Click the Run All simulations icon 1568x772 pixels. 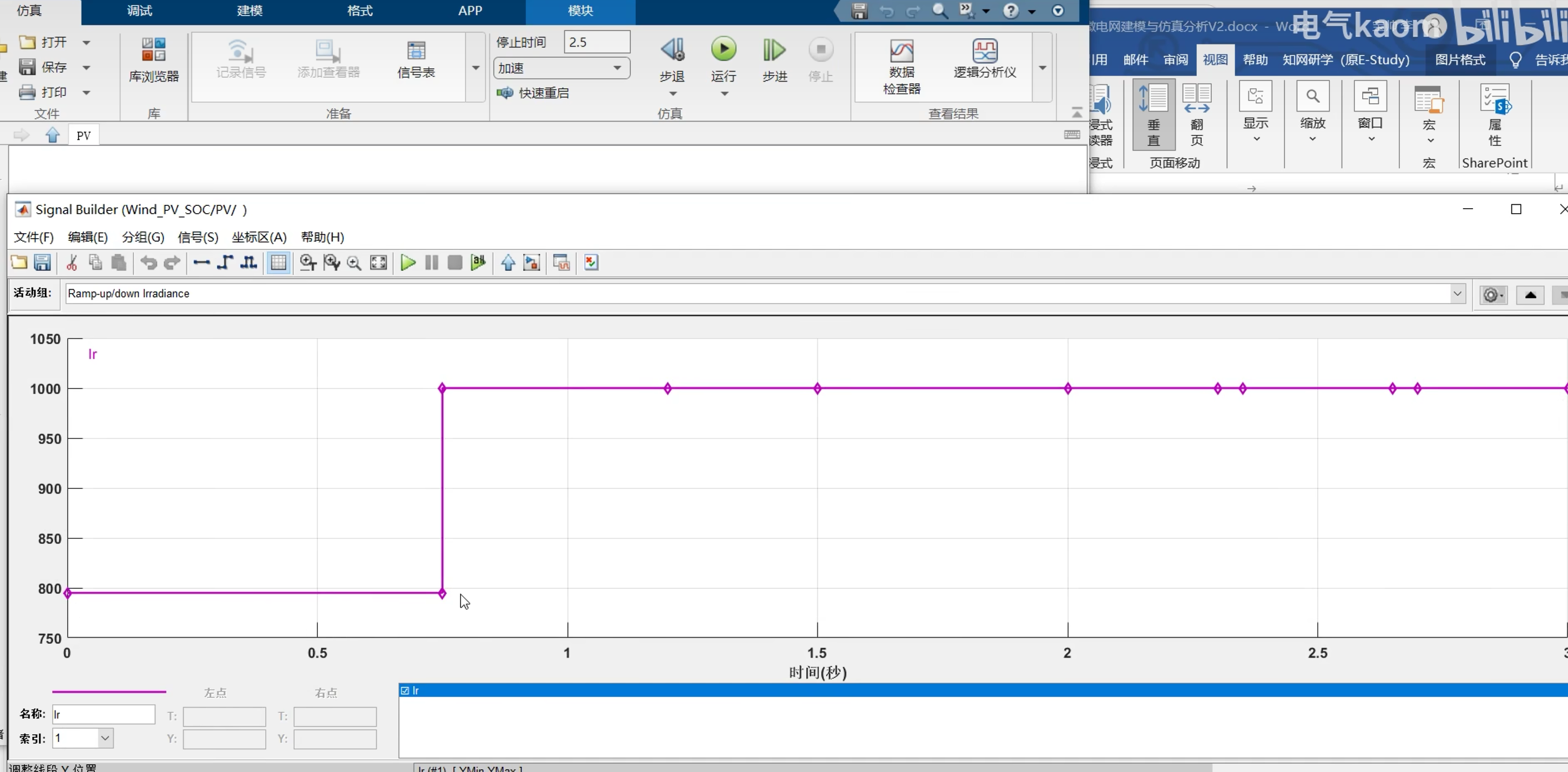478,263
